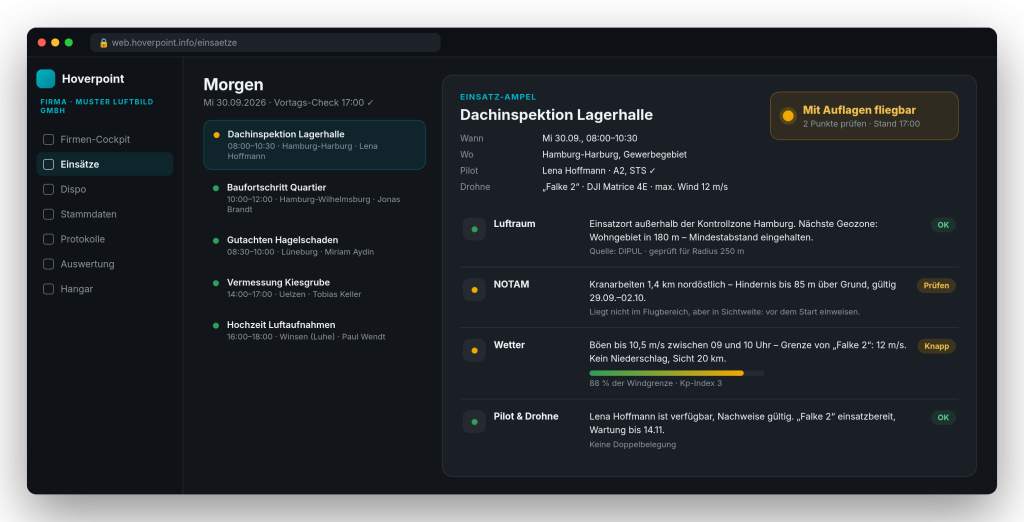Click the green status icon beside Luftraum

pos(474,229)
